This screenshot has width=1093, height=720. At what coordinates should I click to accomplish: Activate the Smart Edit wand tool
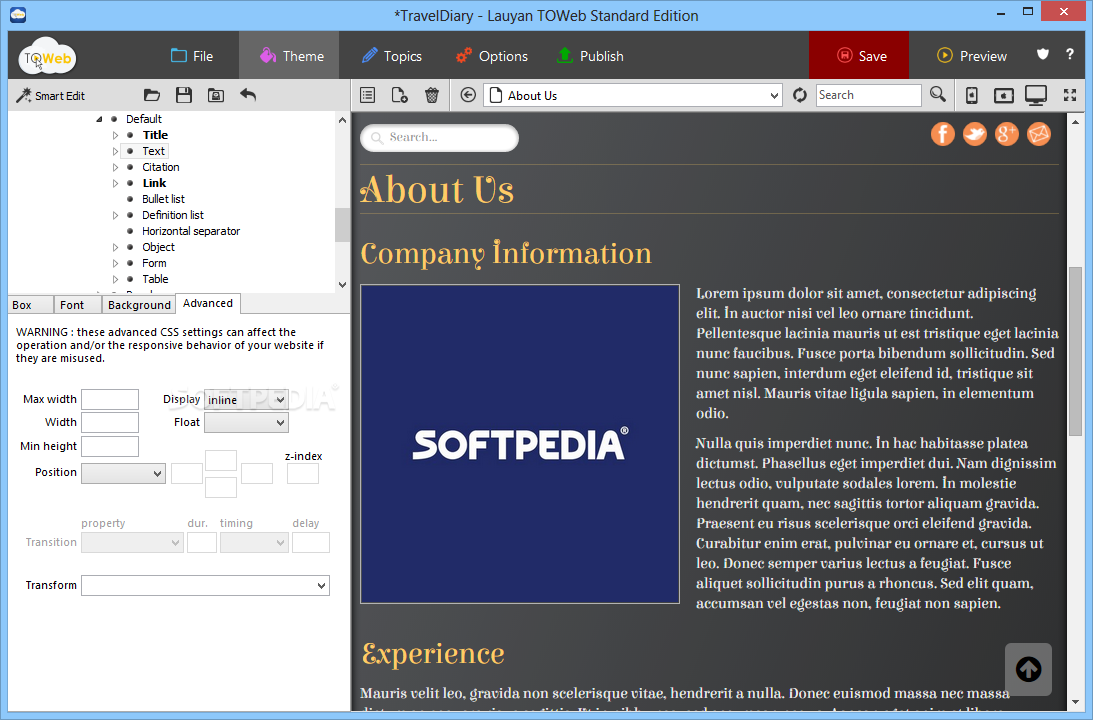point(50,95)
